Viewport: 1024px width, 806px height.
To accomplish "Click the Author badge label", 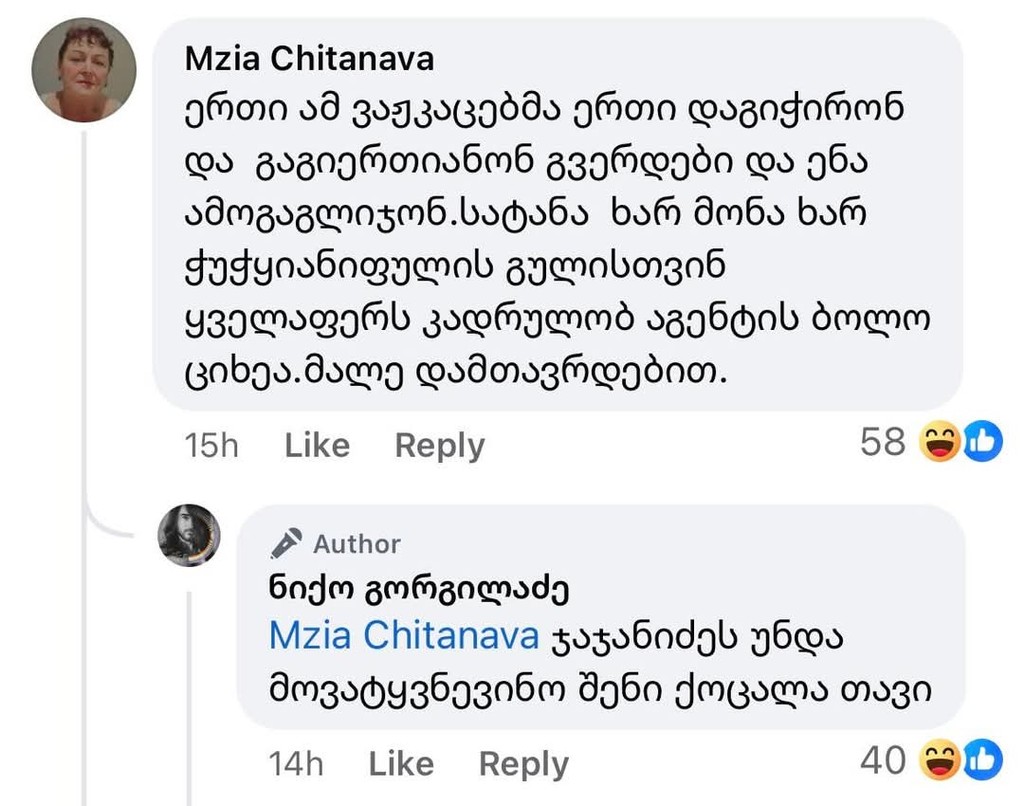I will [356, 544].
